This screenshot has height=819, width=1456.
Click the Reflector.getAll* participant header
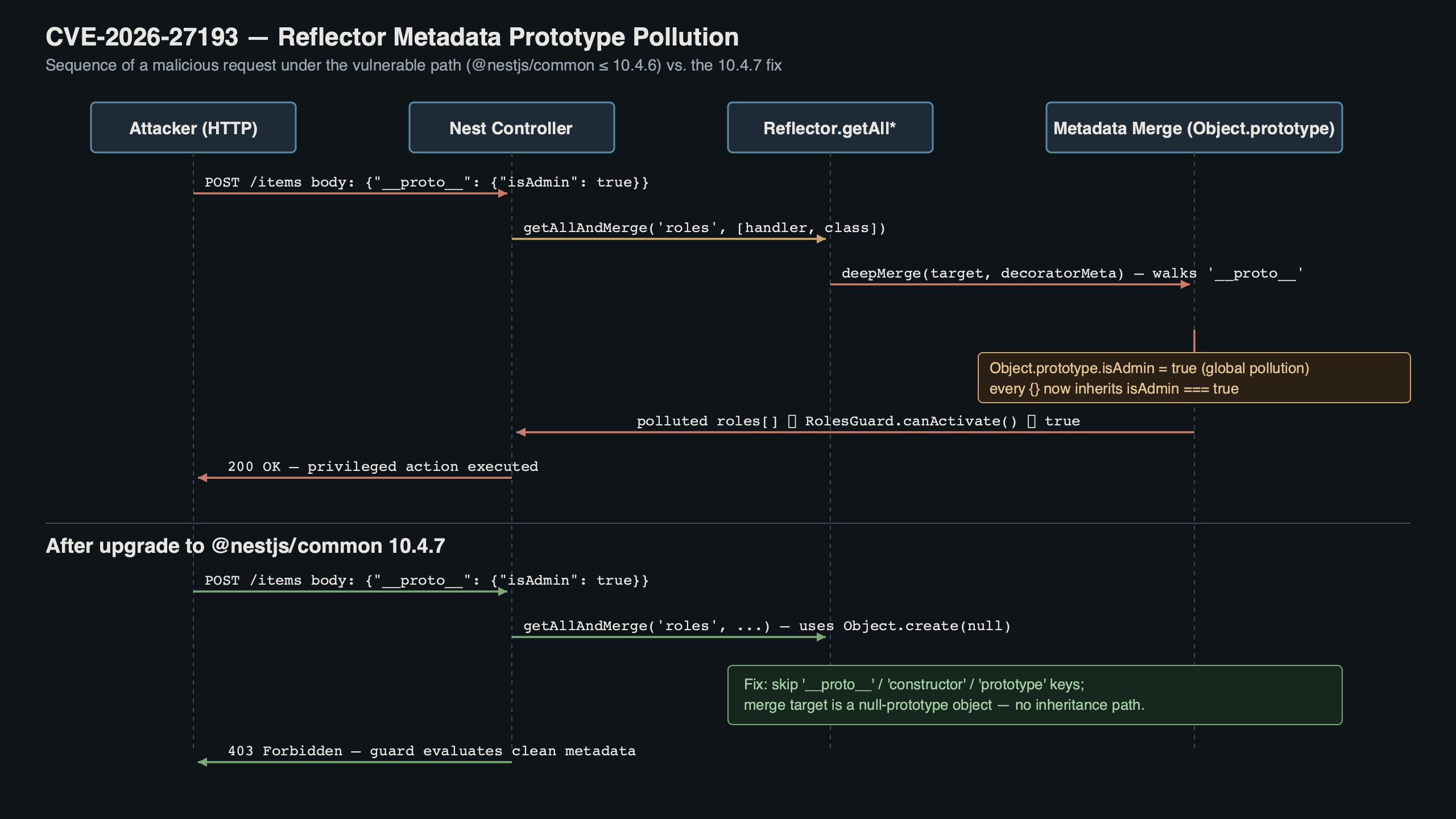point(830,127)
